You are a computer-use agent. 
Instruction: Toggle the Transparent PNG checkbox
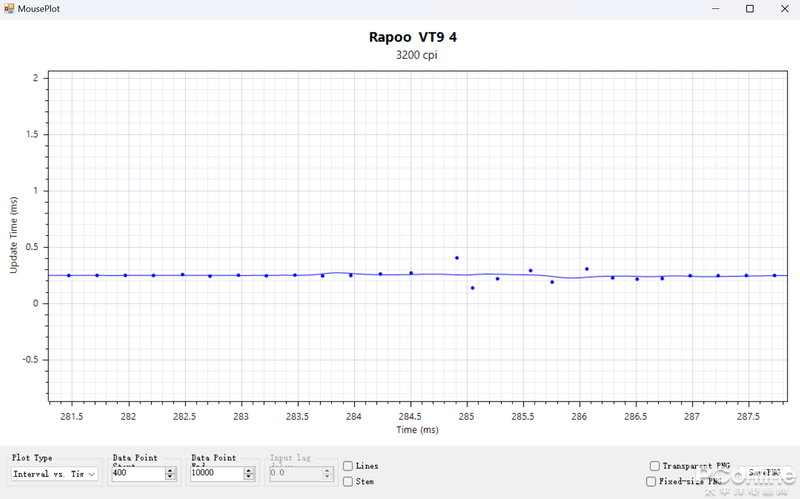653,466
